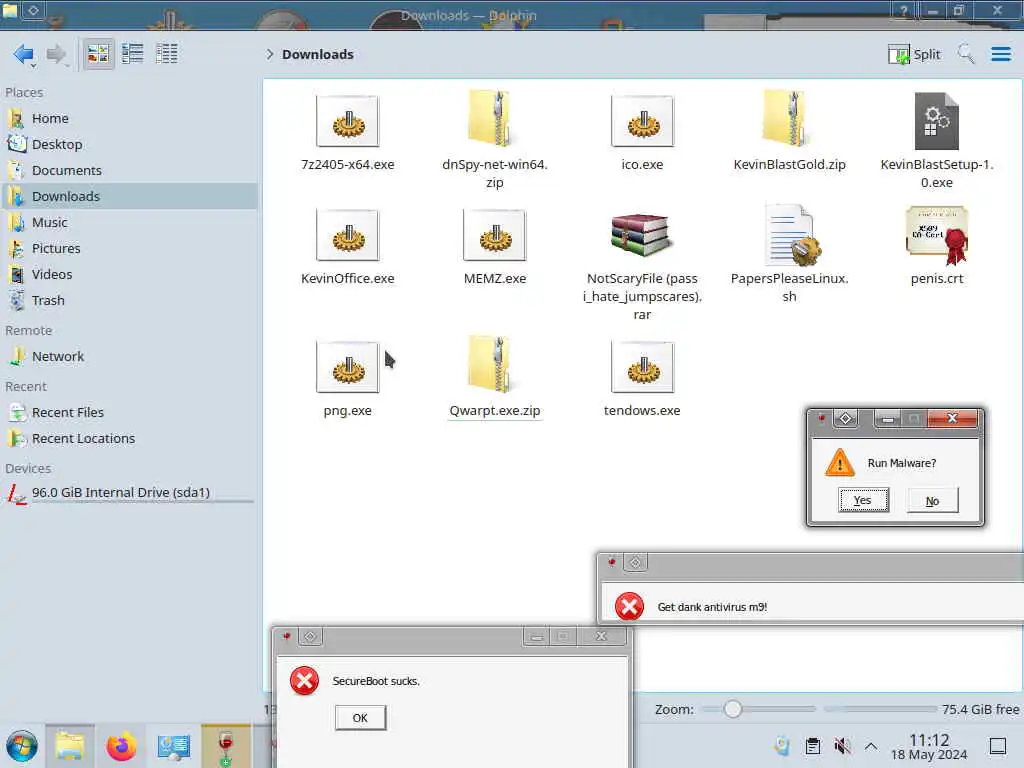The image size is (1024, 768).
Task: Launch Firefox from the taskbar
Action: (x=121, y=746)
